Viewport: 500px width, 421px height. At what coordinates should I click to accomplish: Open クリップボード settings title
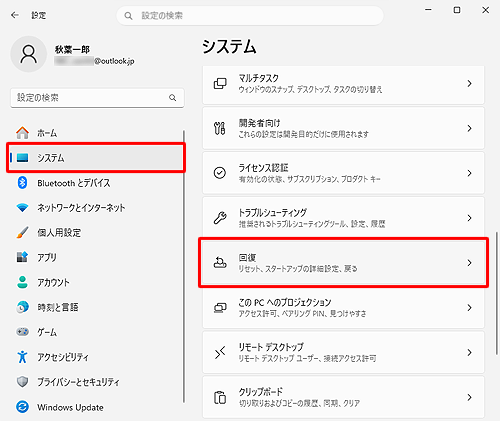pyautogui.click(x=261, y=392)
